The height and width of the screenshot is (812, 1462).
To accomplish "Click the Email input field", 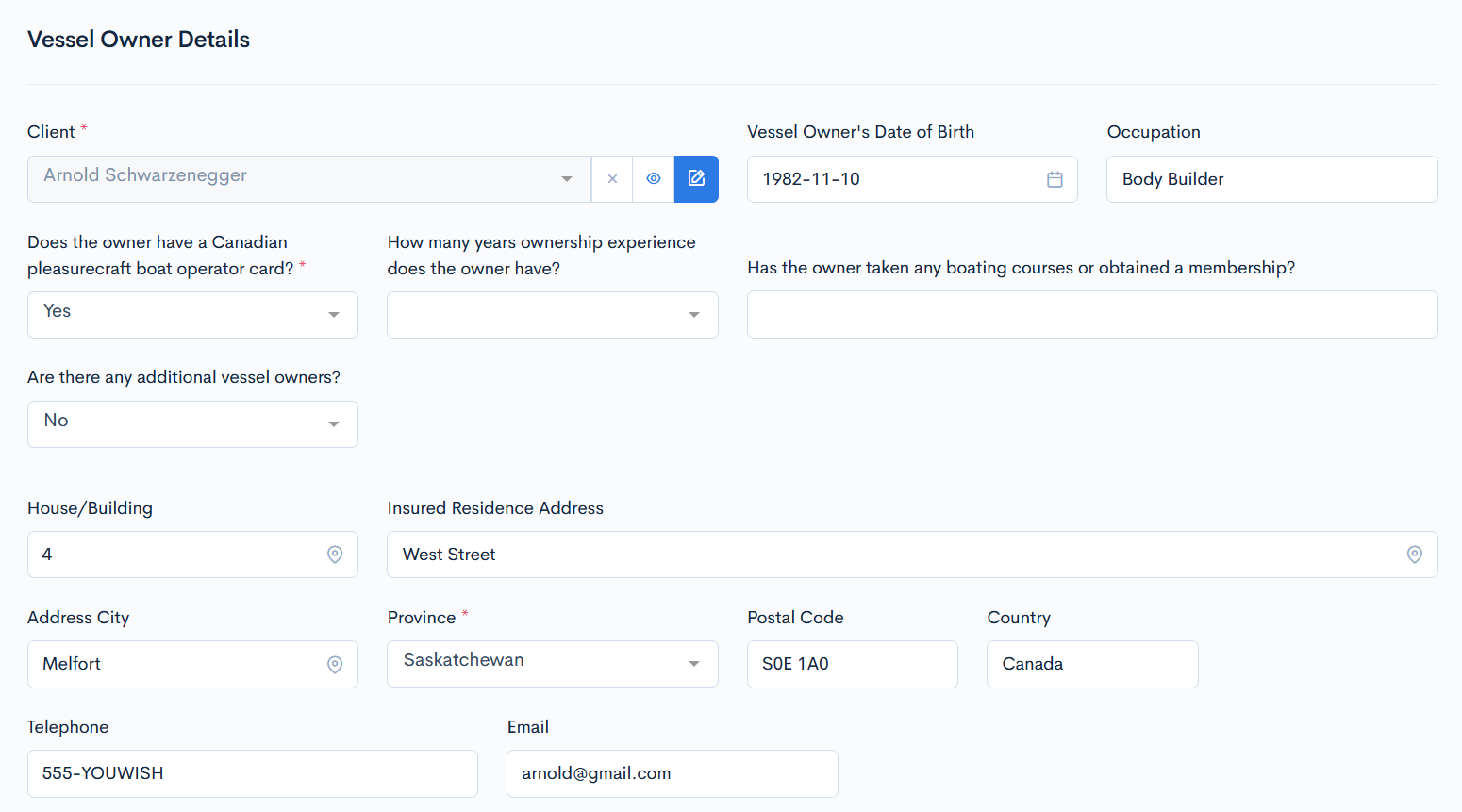I will pyautogui.click(x=672, y=773).
